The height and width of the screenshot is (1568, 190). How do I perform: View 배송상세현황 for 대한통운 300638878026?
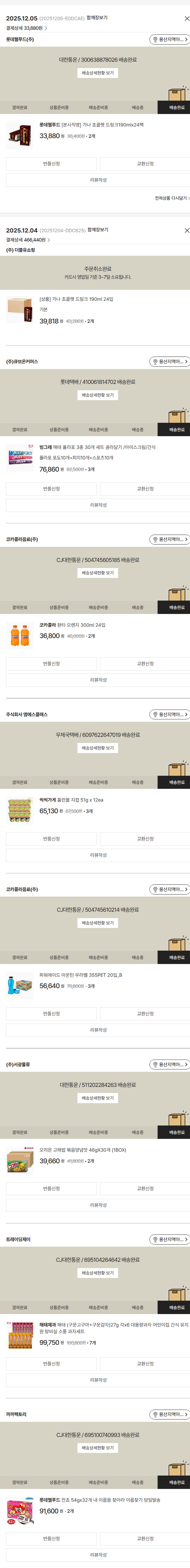pos(98,73)
